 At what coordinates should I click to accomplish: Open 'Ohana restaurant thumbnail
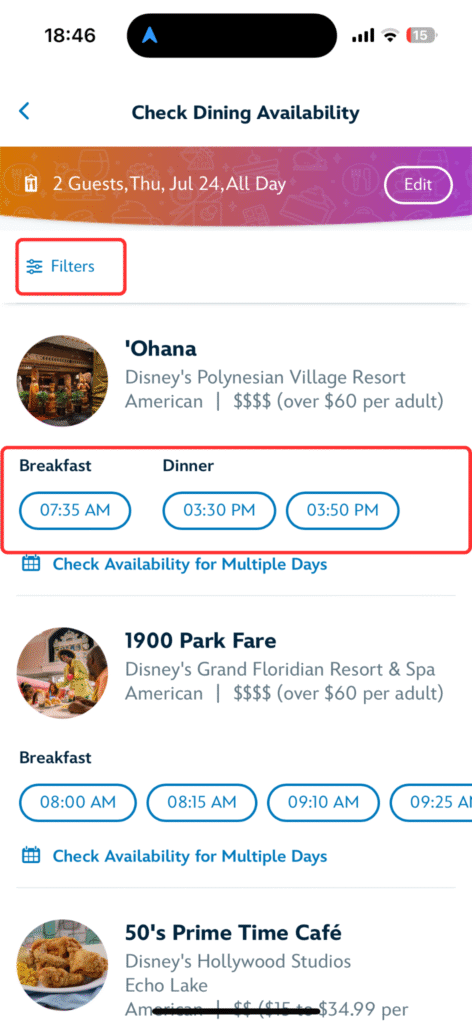[62, 381]
